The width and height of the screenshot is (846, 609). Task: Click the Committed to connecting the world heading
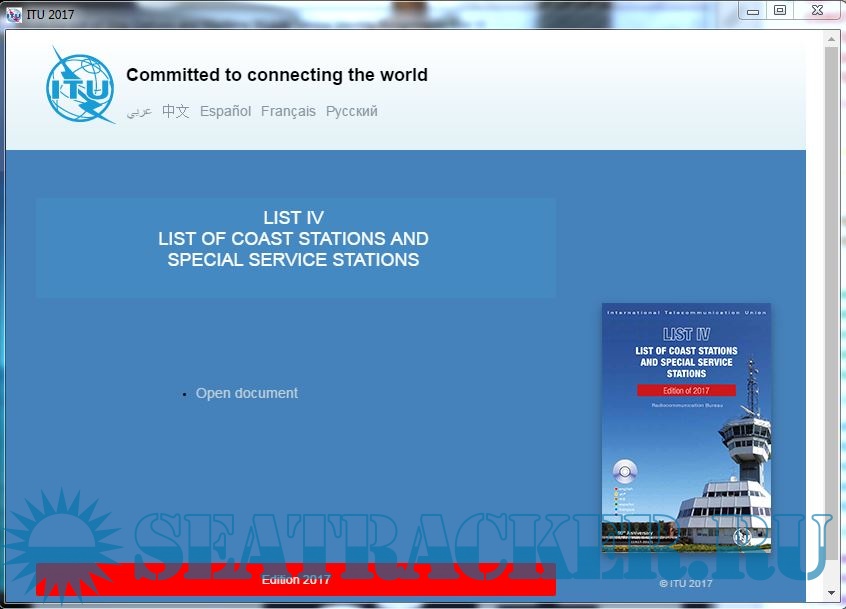pyautogui.click(x=277, y=75)
